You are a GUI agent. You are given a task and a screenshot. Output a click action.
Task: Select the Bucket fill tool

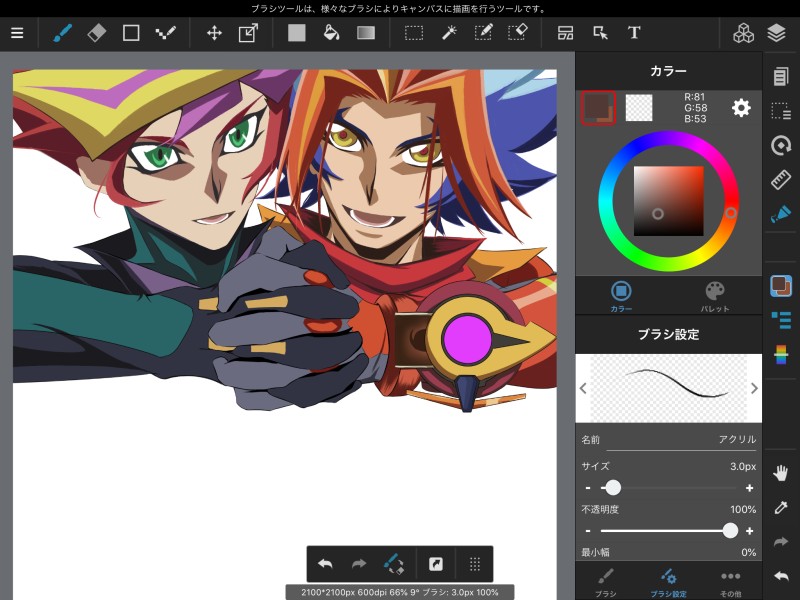click(331, 33)
